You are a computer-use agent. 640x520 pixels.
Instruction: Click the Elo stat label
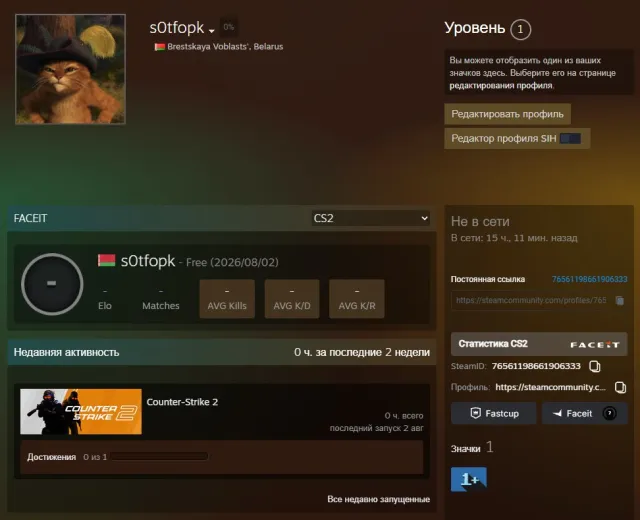105,306
